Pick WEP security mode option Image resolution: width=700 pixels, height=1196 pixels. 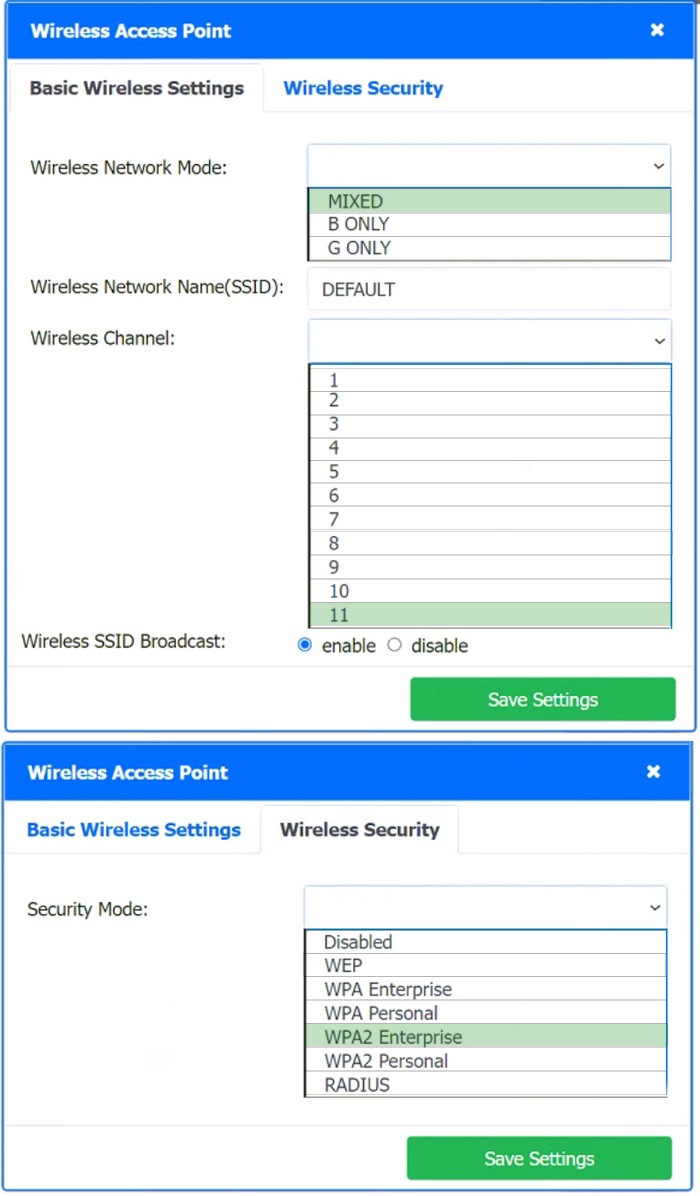[486, 966]
